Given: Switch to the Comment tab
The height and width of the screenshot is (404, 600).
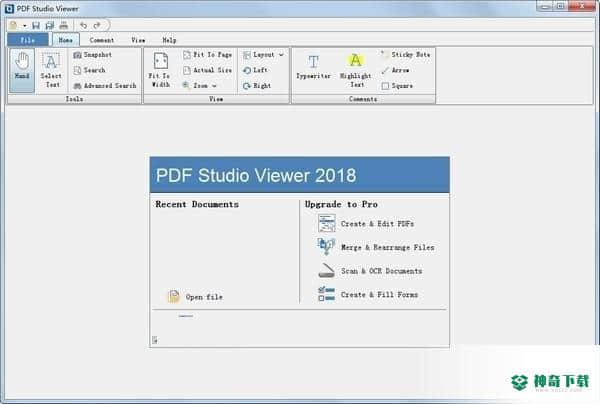Looking at the screenshot, I should point(102,40).
